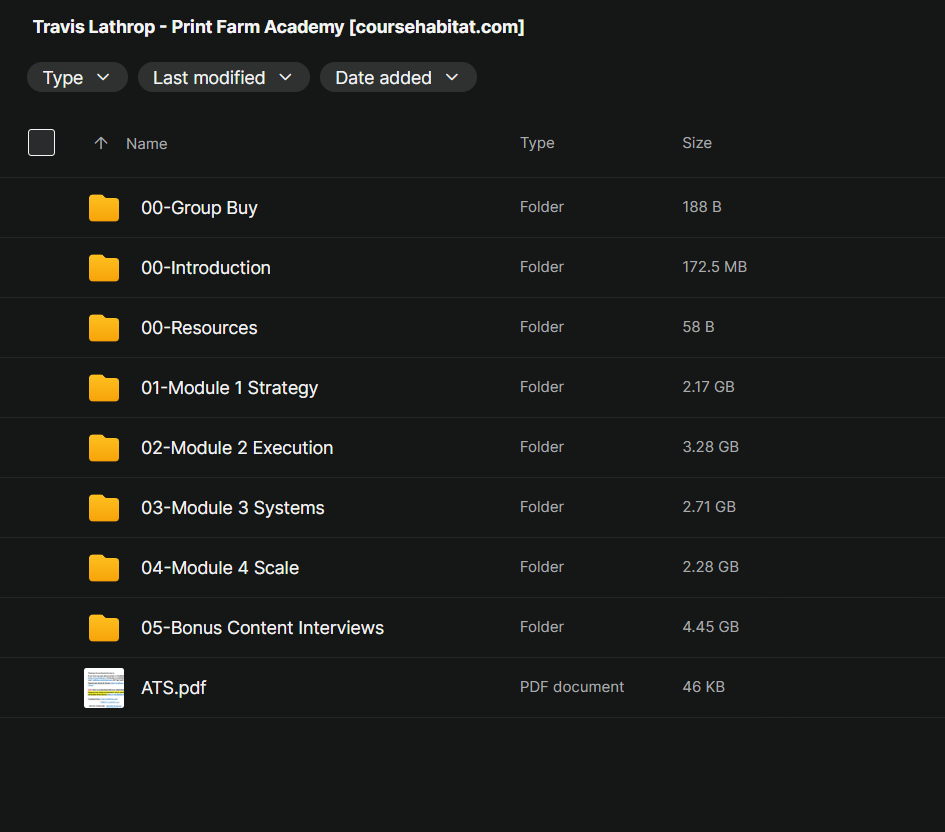Click the 00-Resources folder icon
The width and height of the screenshot is (945, 832).
click(104, 328)
